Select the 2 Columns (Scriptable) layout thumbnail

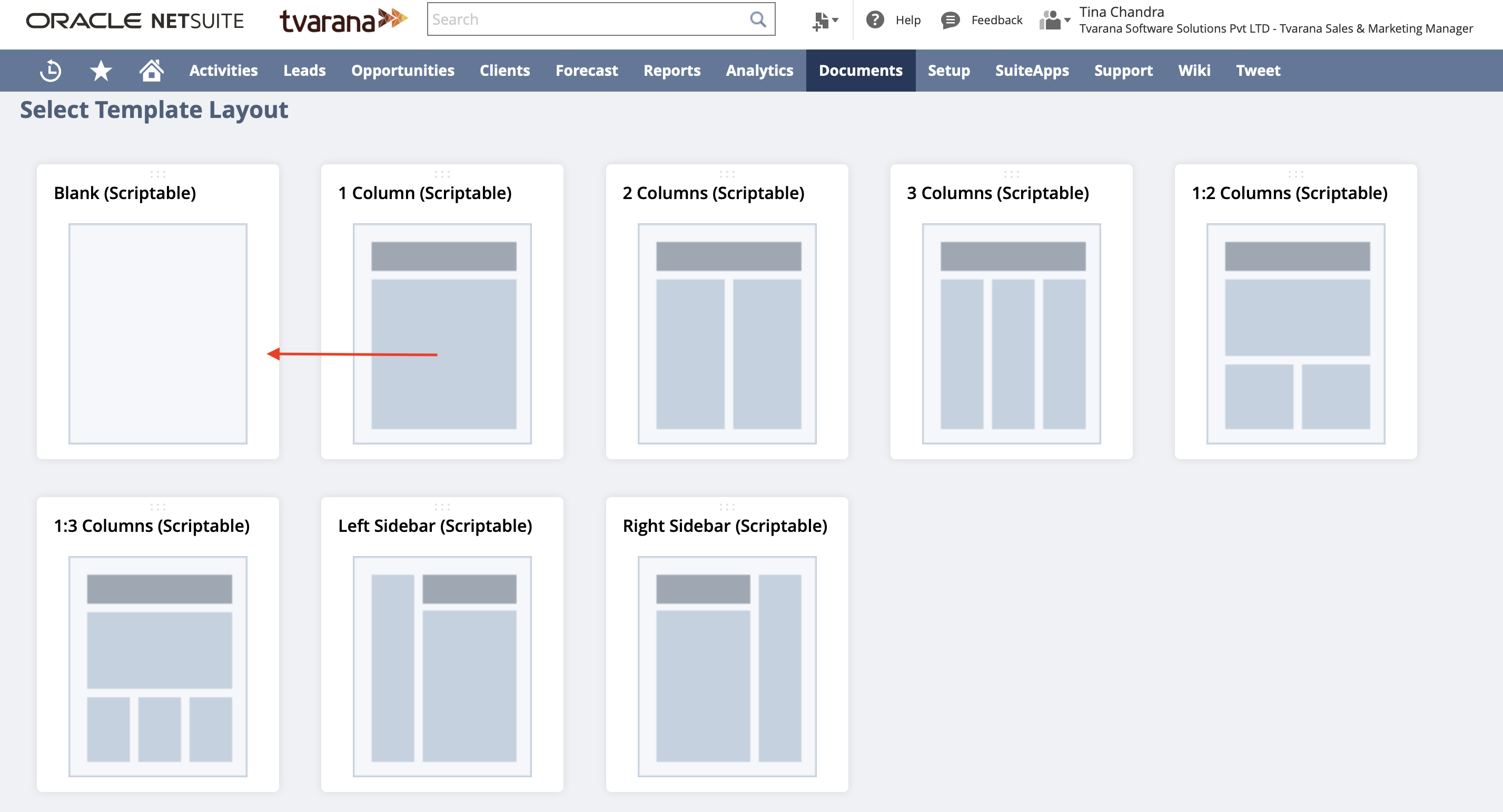(x=727, y=334)
